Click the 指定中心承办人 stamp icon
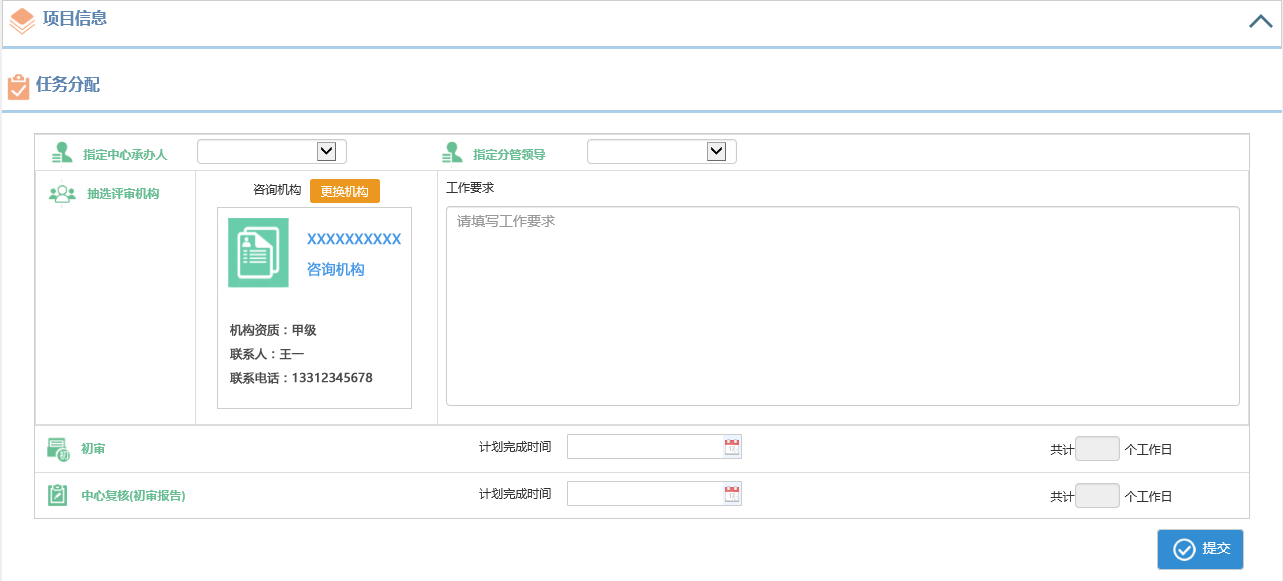 (x=62, y=153)
